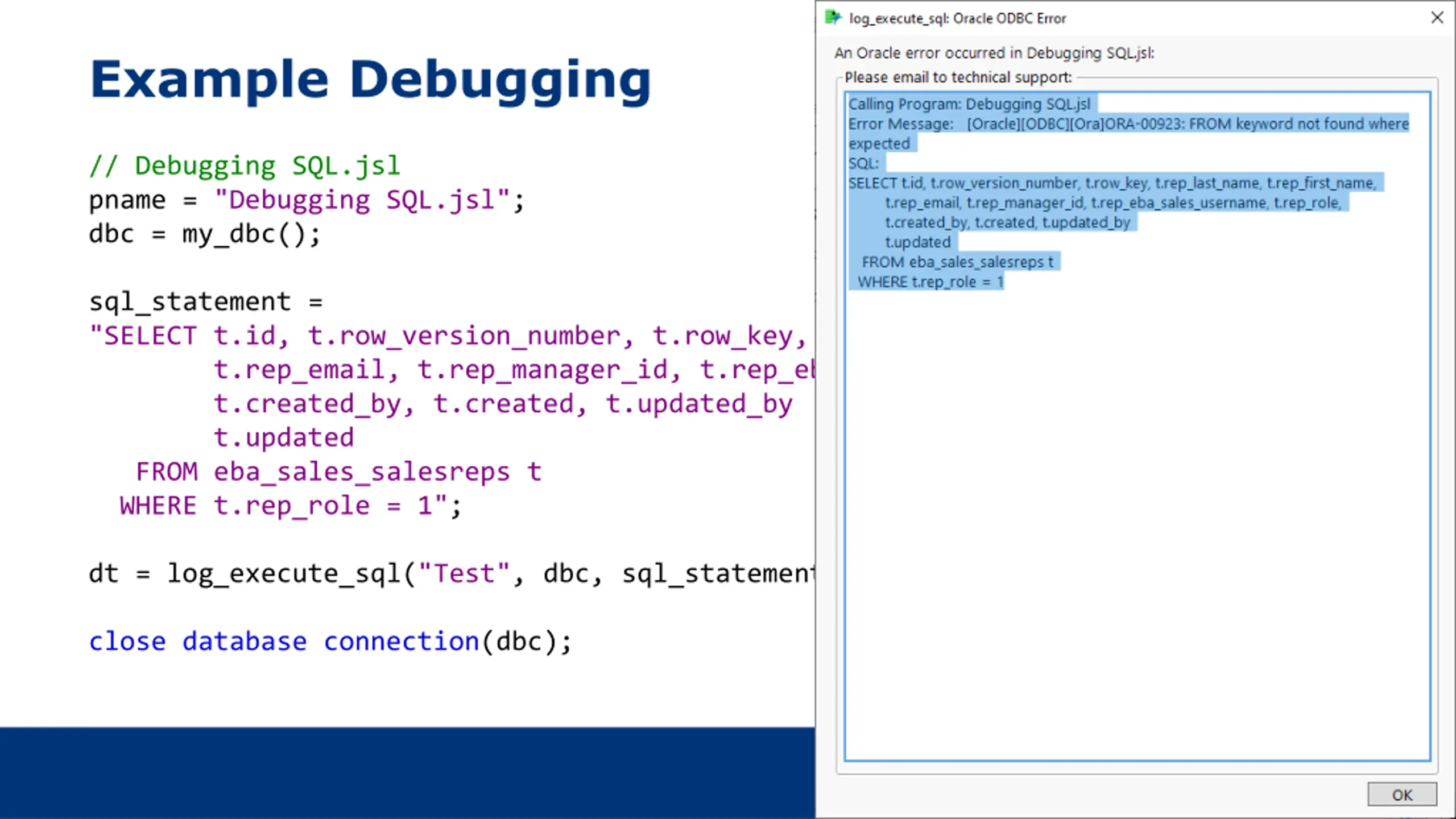1456x819 pixels.
Task: Click 't.rep_email, t.rep_manager_id' line in dialog
Action: (1114, 203)
